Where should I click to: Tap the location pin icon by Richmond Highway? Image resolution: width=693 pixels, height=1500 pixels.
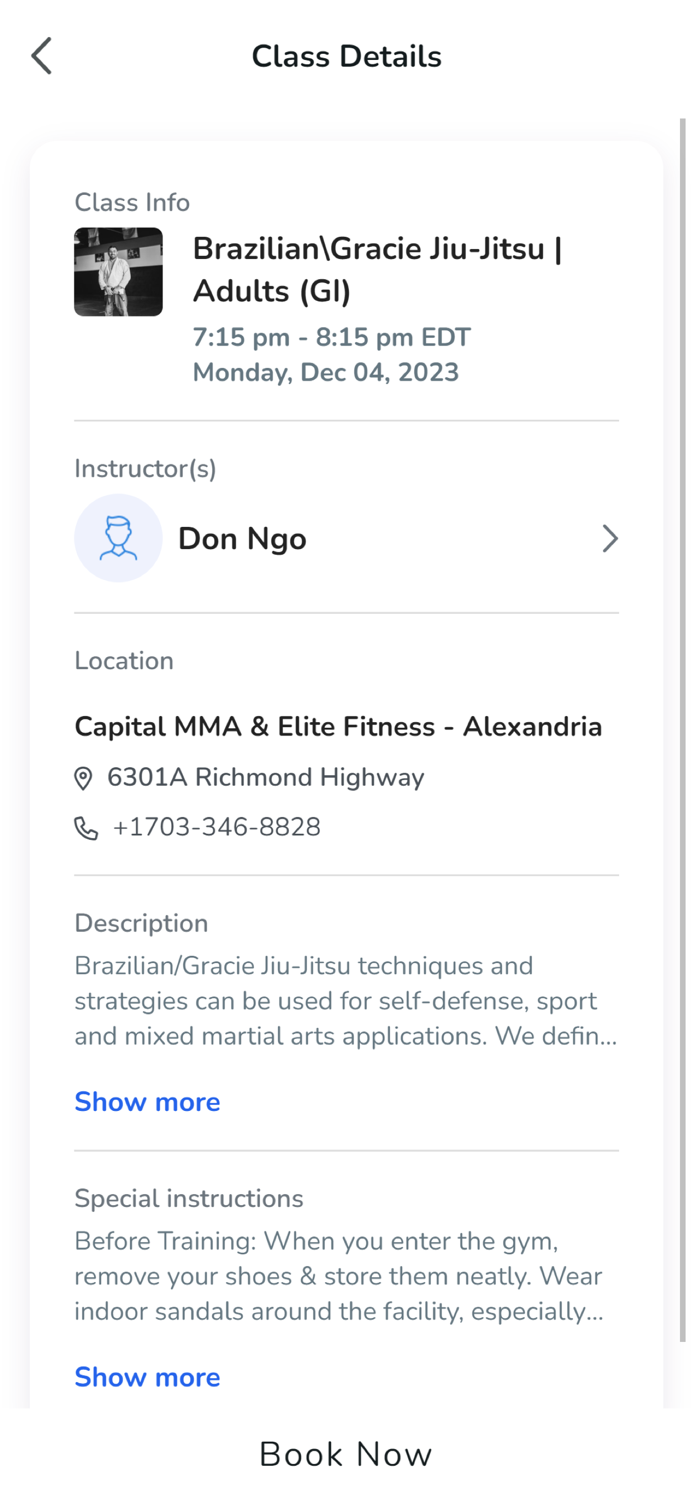[x=85, y=778]
